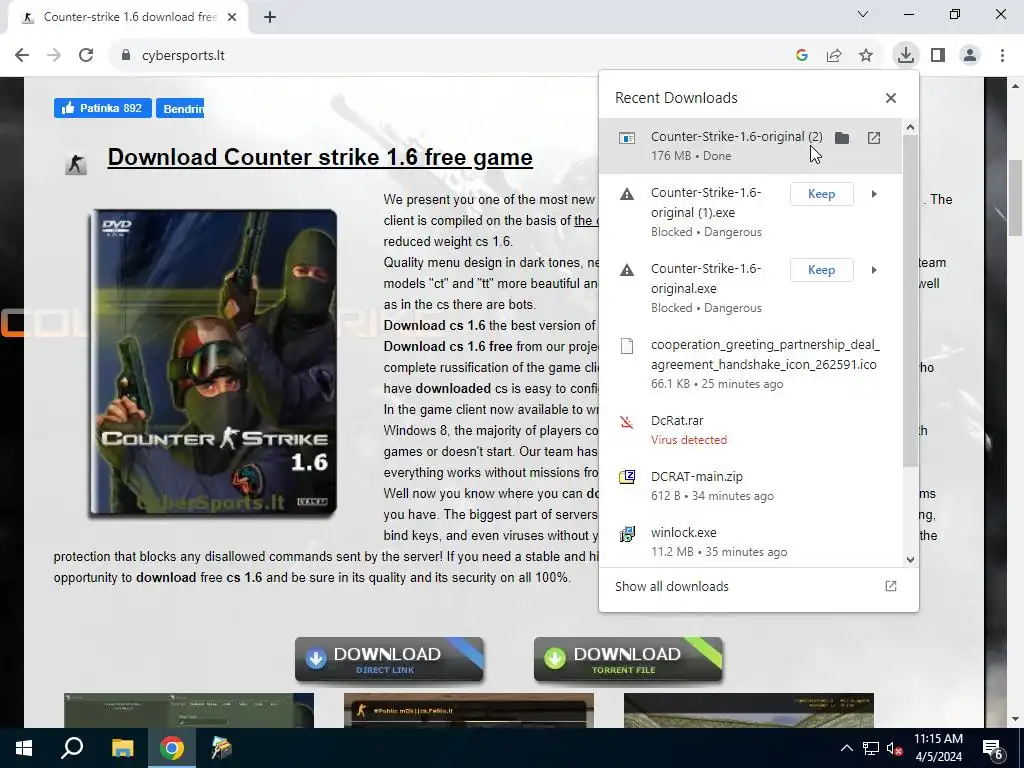Click the third game screenshot thumbnail
This screenshot has width=1024, height=768.
click(748, 711)
